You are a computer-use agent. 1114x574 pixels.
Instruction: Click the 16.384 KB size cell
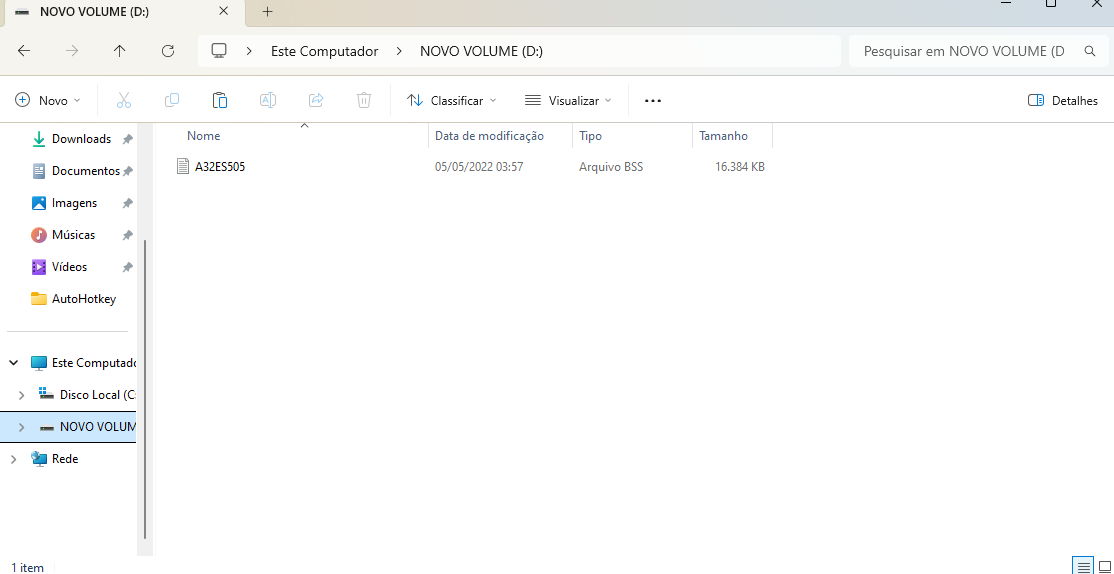740,167
